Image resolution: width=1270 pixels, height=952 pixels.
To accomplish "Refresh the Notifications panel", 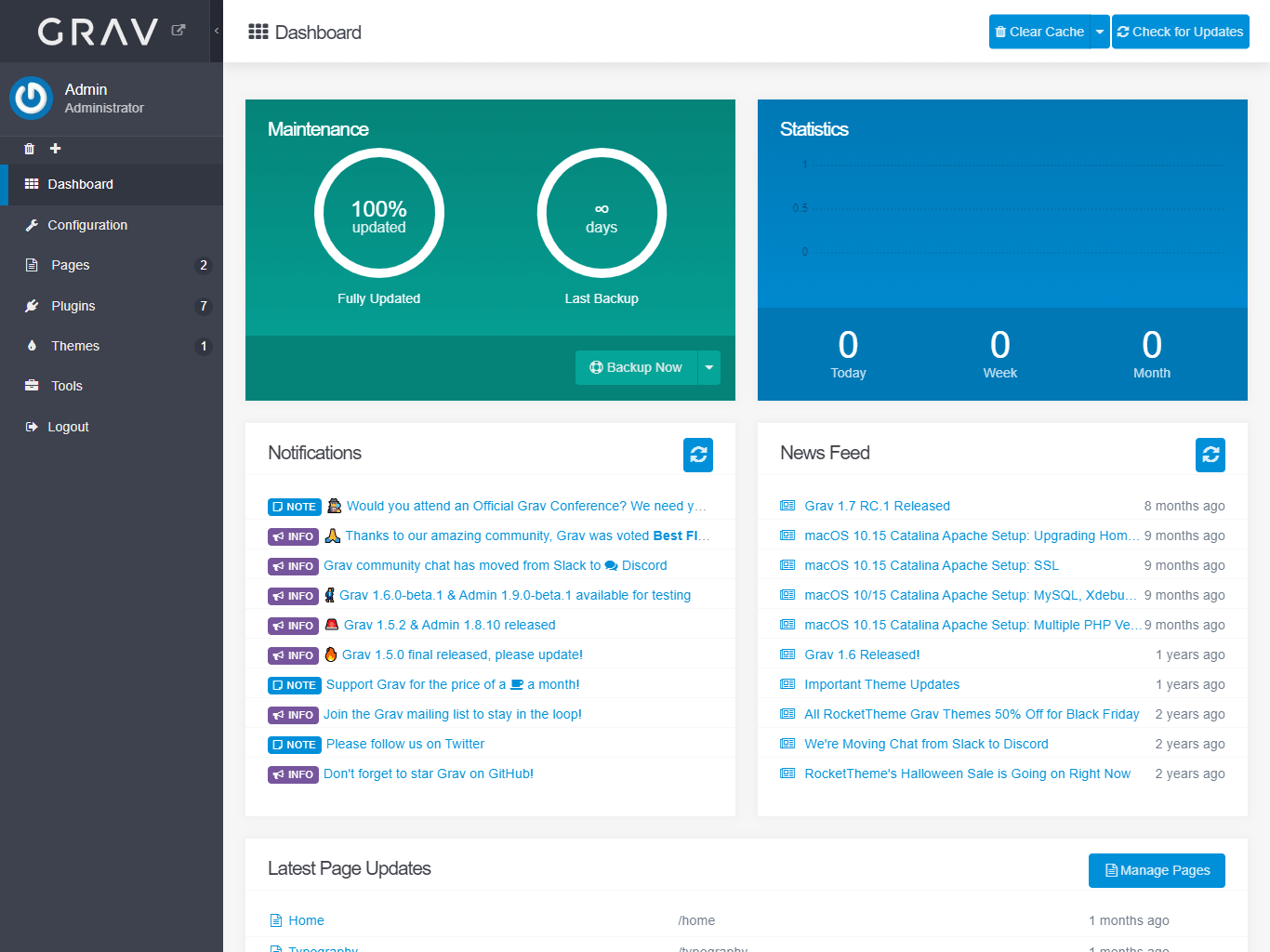I will (698, 455).
